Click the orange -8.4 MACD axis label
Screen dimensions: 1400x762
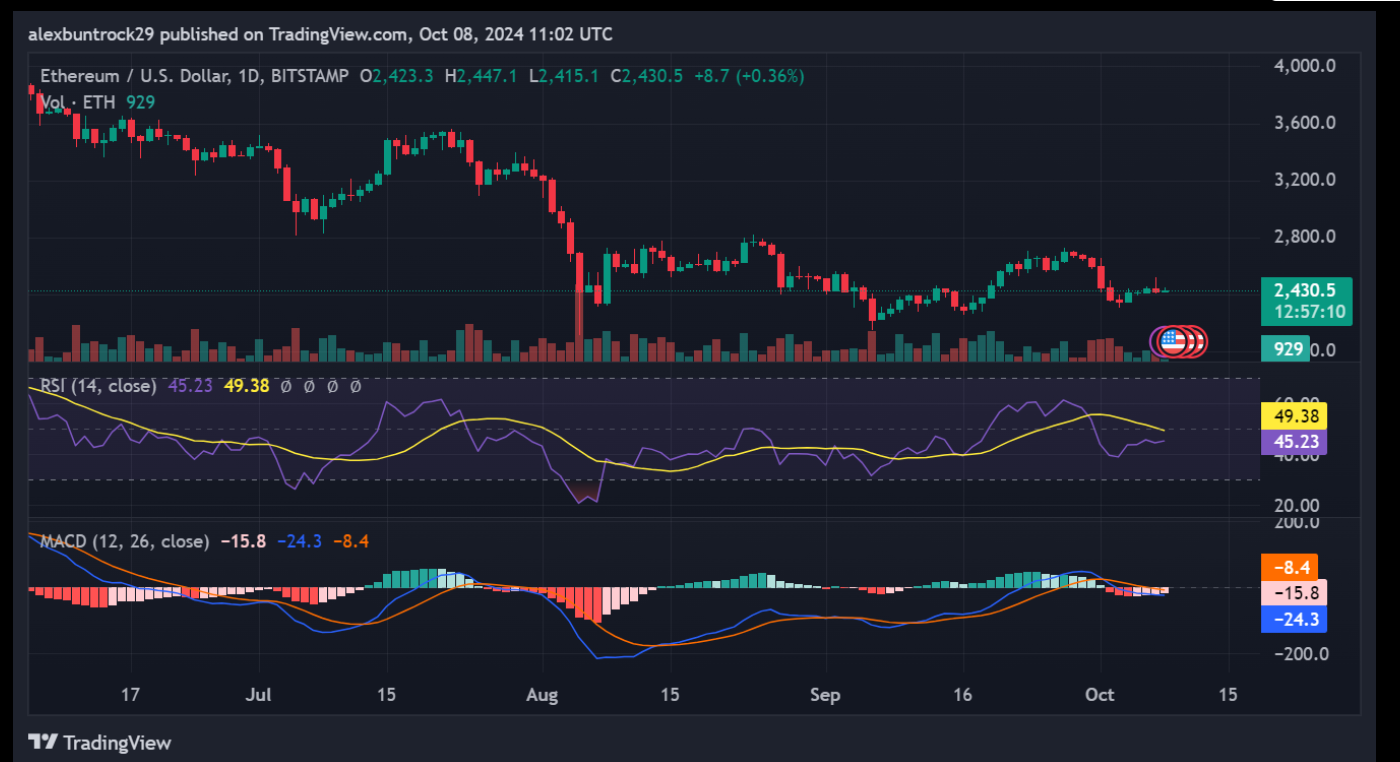(1289, 567)
